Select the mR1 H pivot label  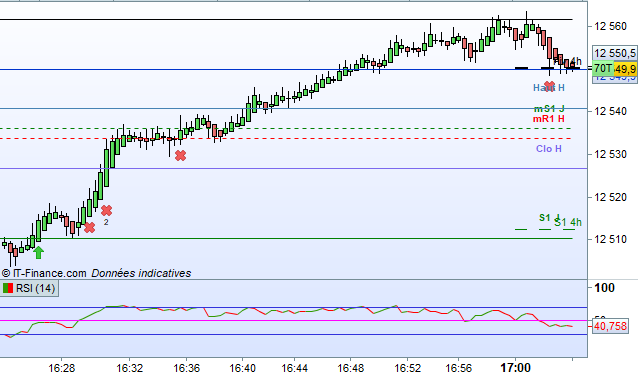(548, 119)
